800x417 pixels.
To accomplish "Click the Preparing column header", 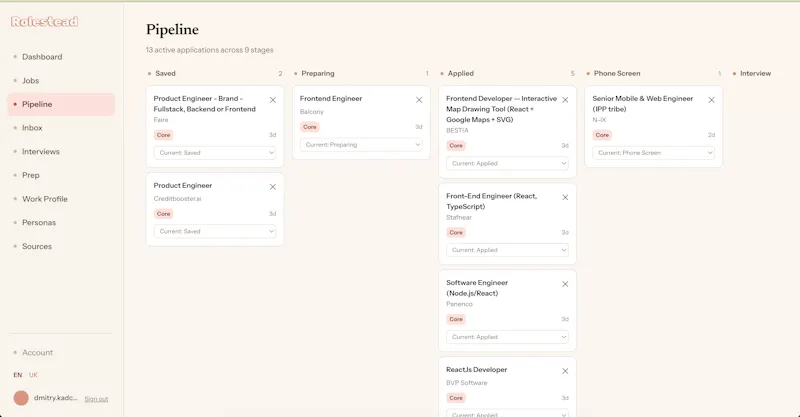I will (318, 73).
